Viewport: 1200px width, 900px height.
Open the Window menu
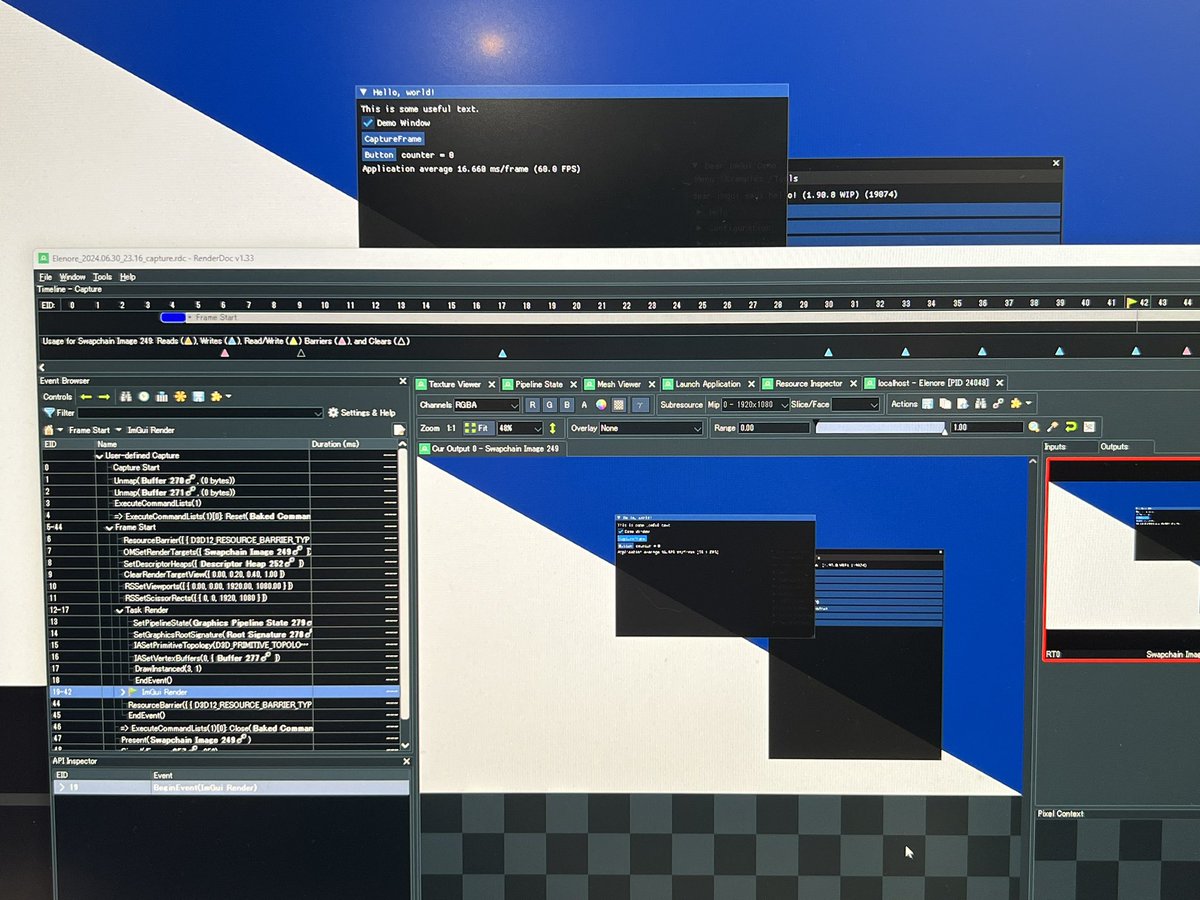point(72,277)
